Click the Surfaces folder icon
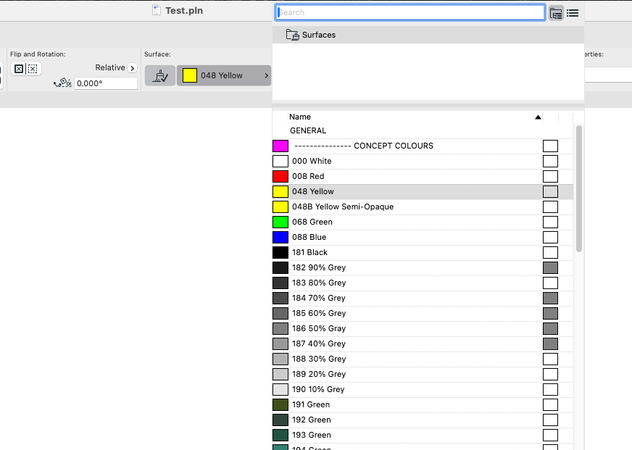 292,35
